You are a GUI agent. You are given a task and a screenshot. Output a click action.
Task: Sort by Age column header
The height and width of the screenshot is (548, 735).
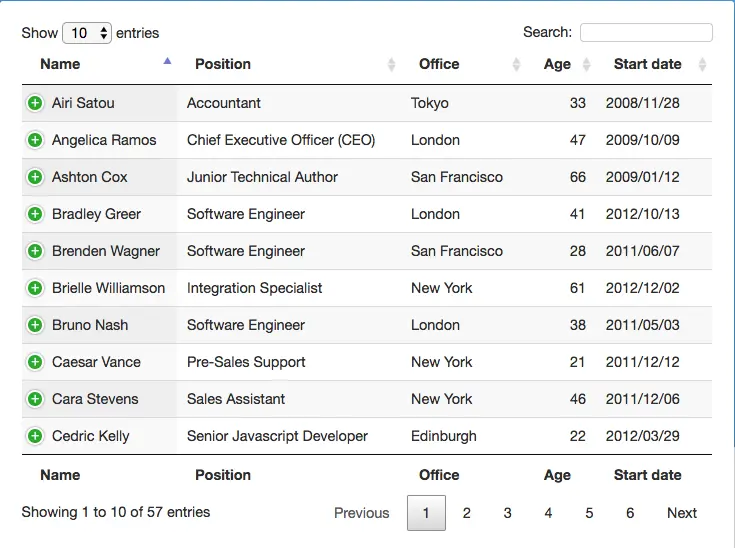557,64
